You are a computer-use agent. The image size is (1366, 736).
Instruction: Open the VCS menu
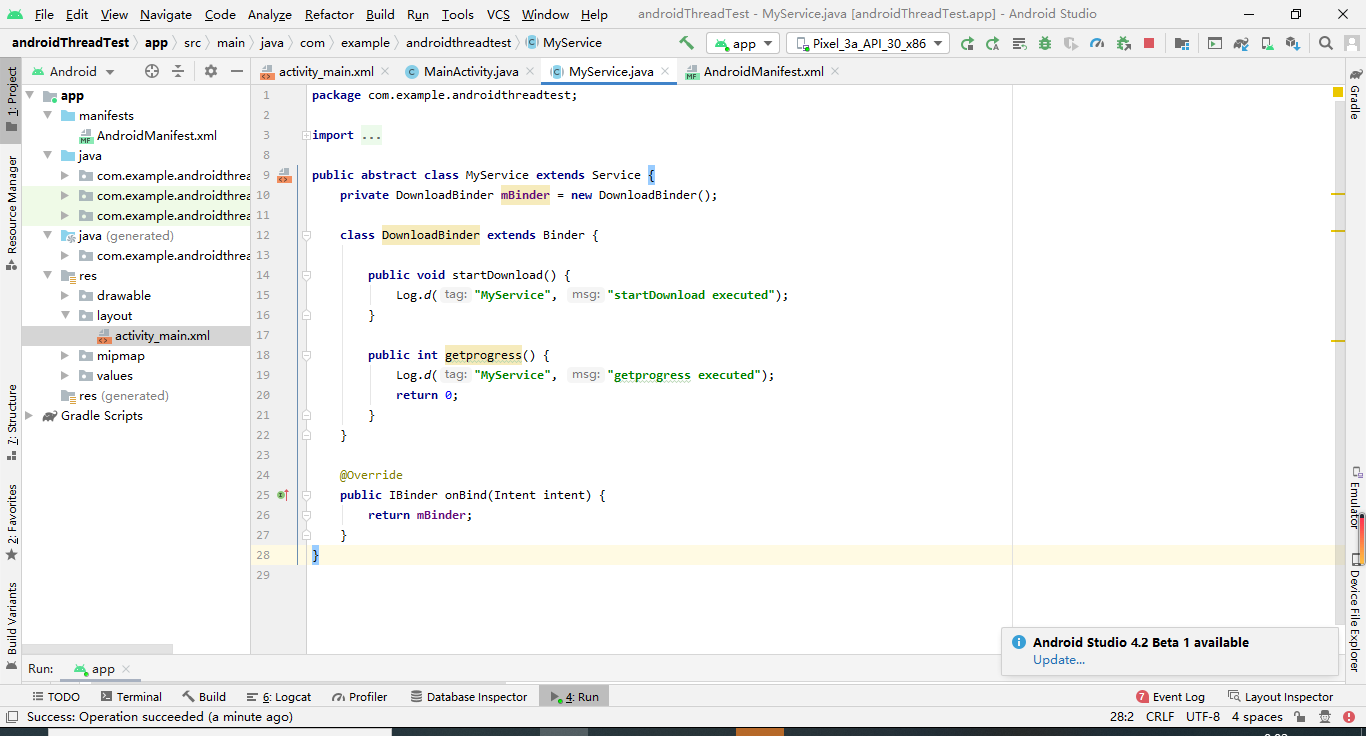click(498, 14)
